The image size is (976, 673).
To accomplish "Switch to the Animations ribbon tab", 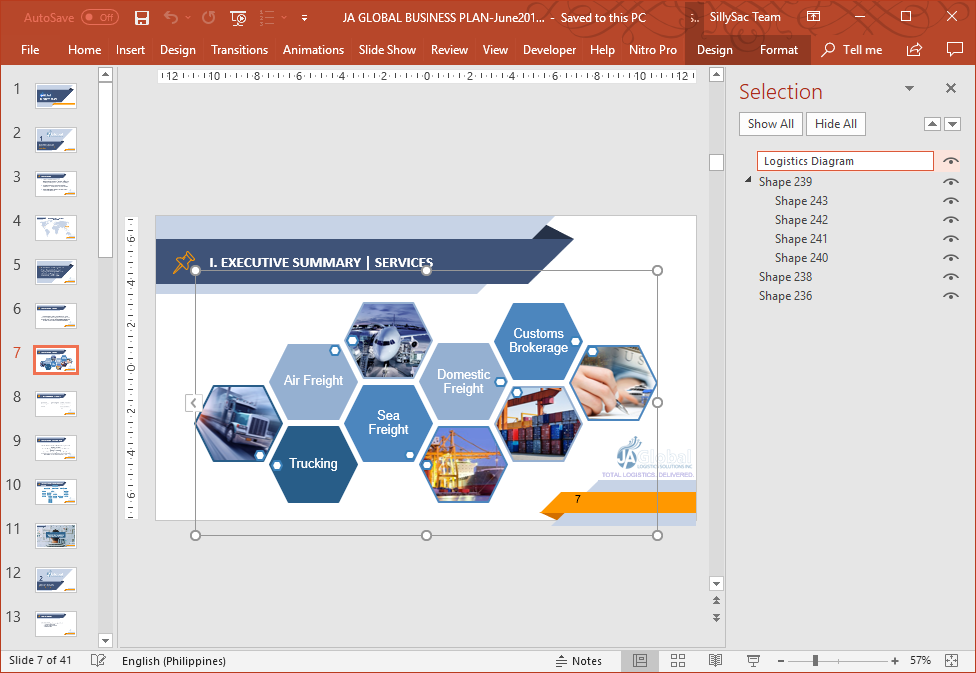I will (313, 48).
